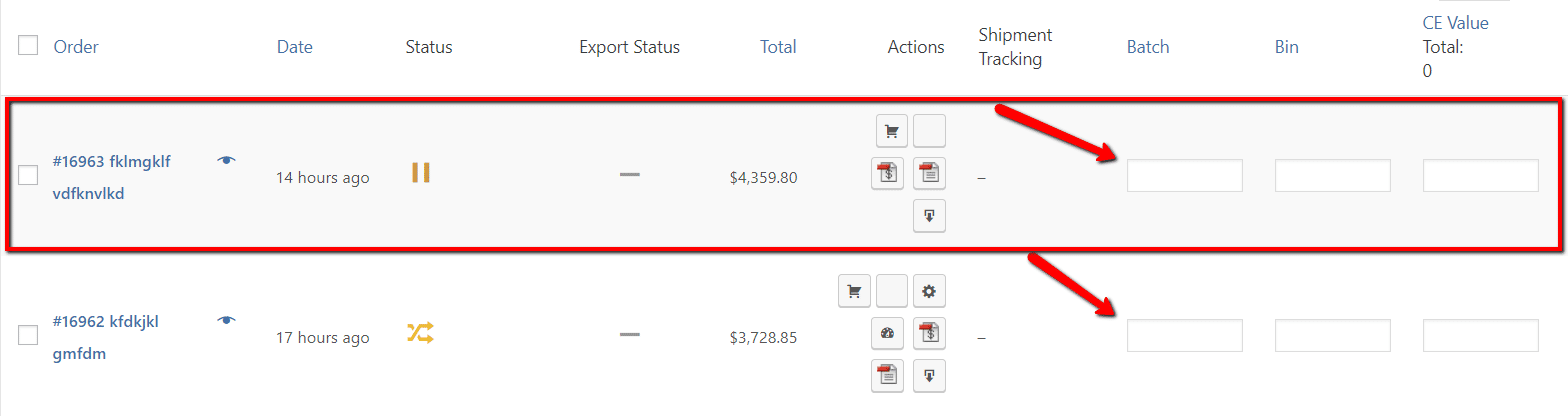Image resolution: width=1568 pixels, height=416 pixels.
Task: Open PDF invoice icon for order #16963
Action: 888,173
